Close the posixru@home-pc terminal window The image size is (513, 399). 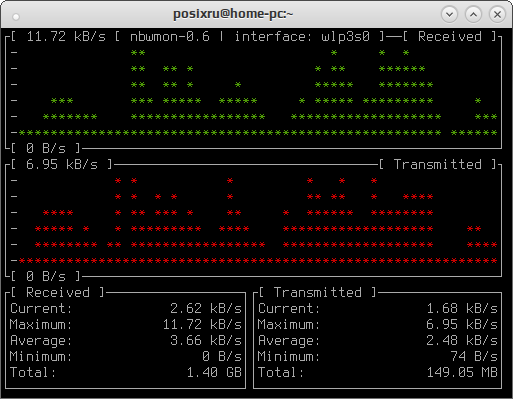point(497,15)
